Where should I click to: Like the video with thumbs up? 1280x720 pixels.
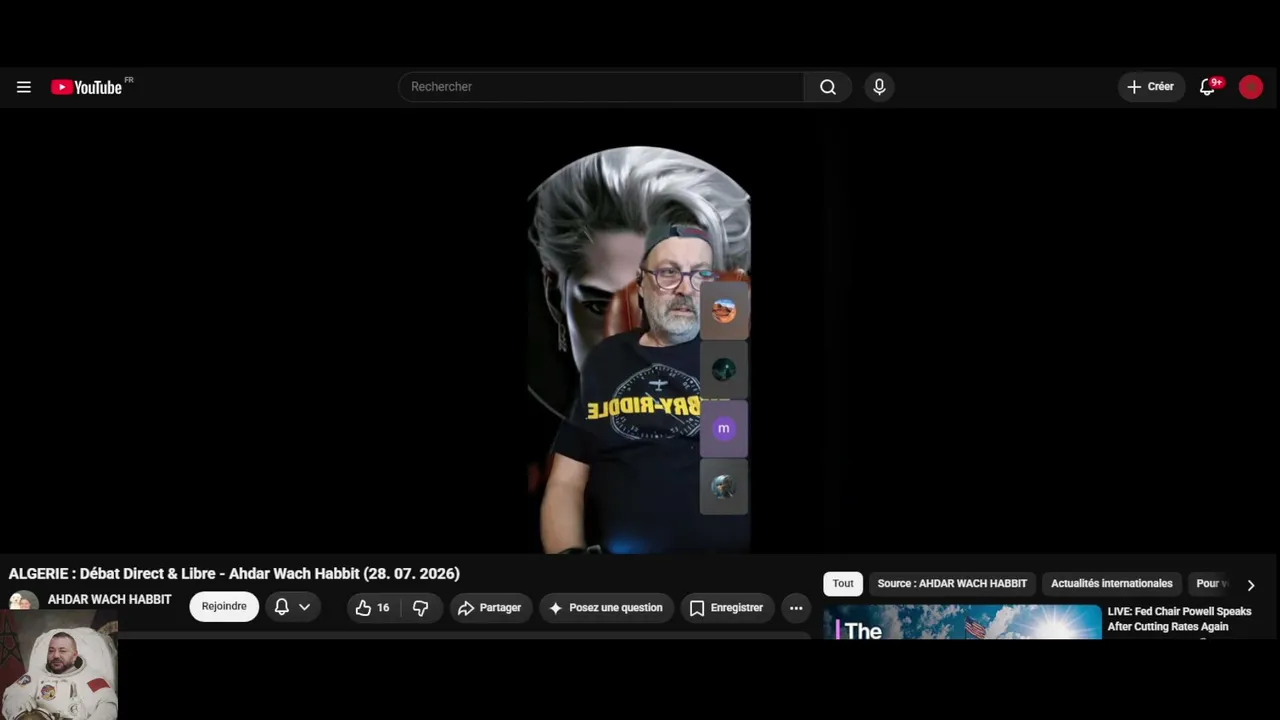(x=372, y=608)
